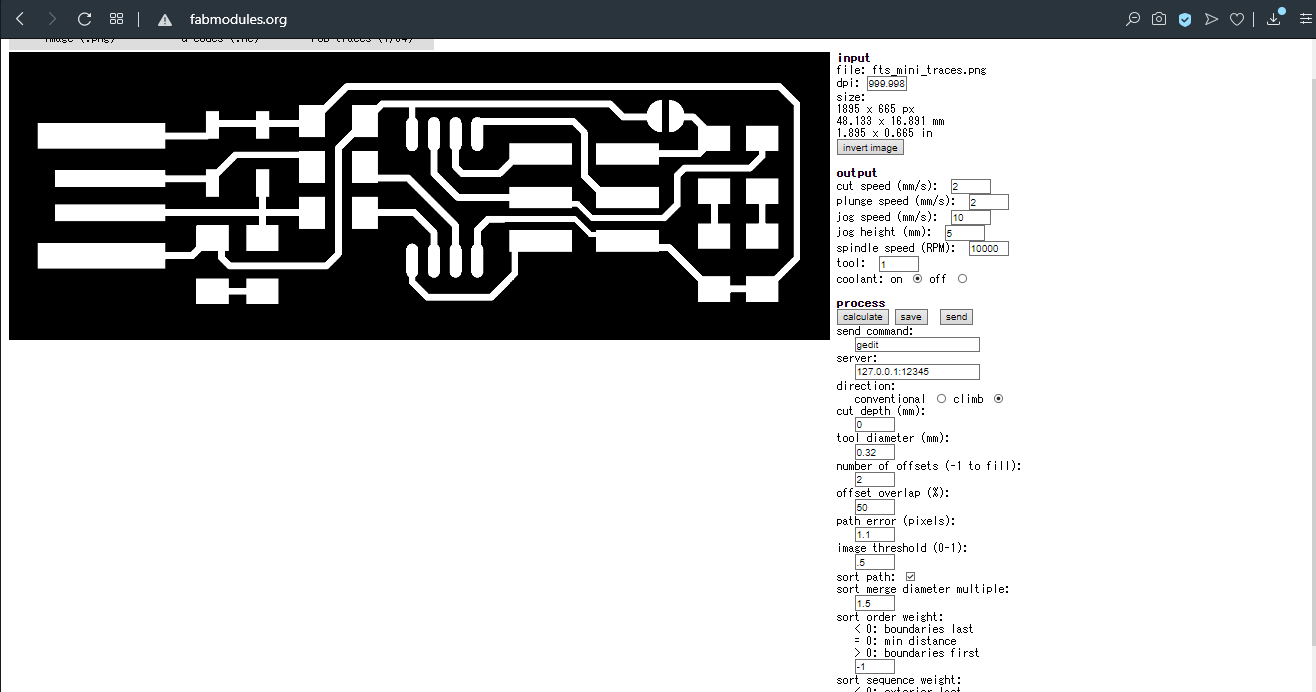This screenshot has width=1316, height=692.
Task: Click the spindle speed input field
Action: click(x=988, y=248)
